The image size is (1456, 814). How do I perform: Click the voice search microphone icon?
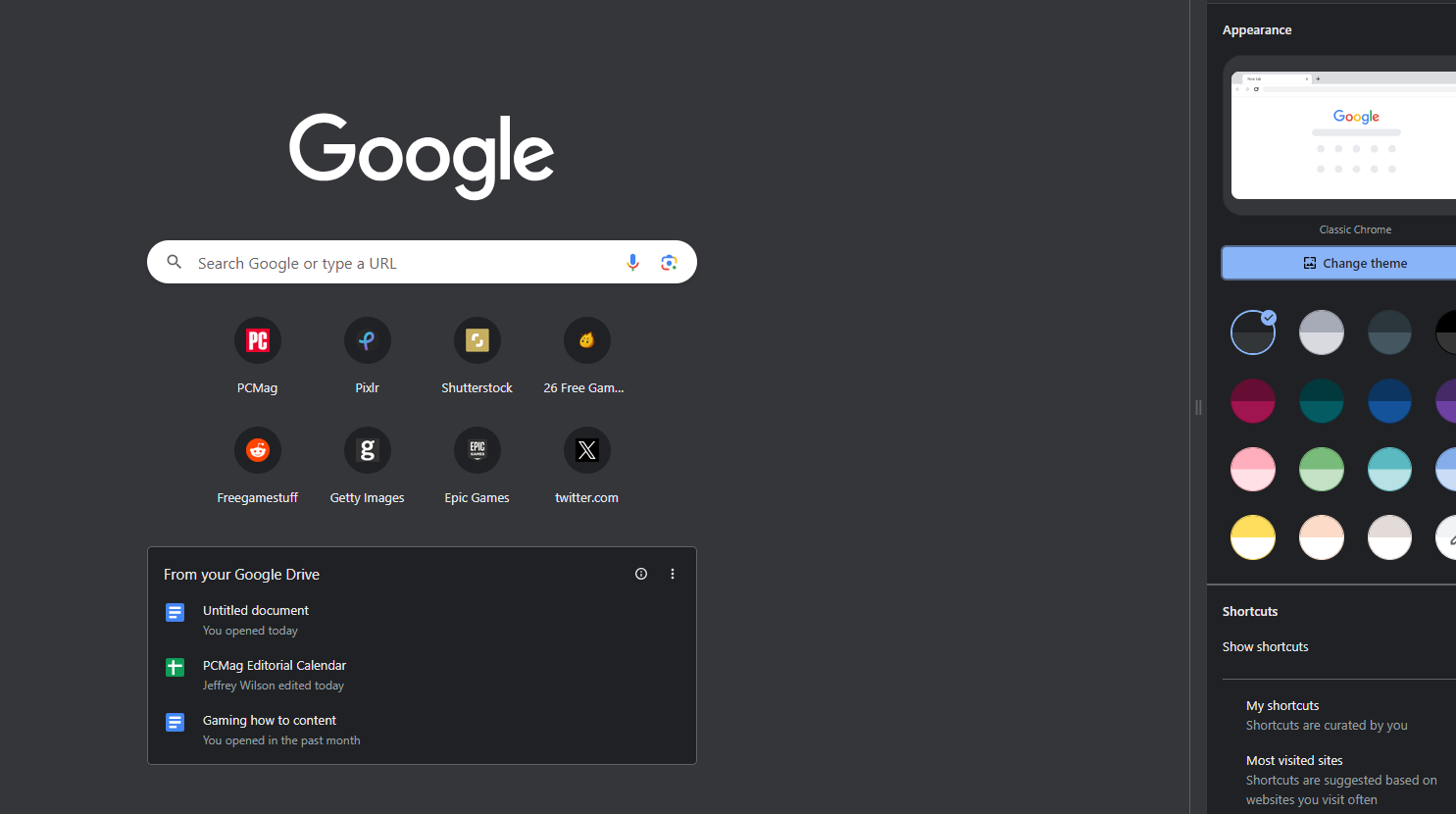coord(632,263)
